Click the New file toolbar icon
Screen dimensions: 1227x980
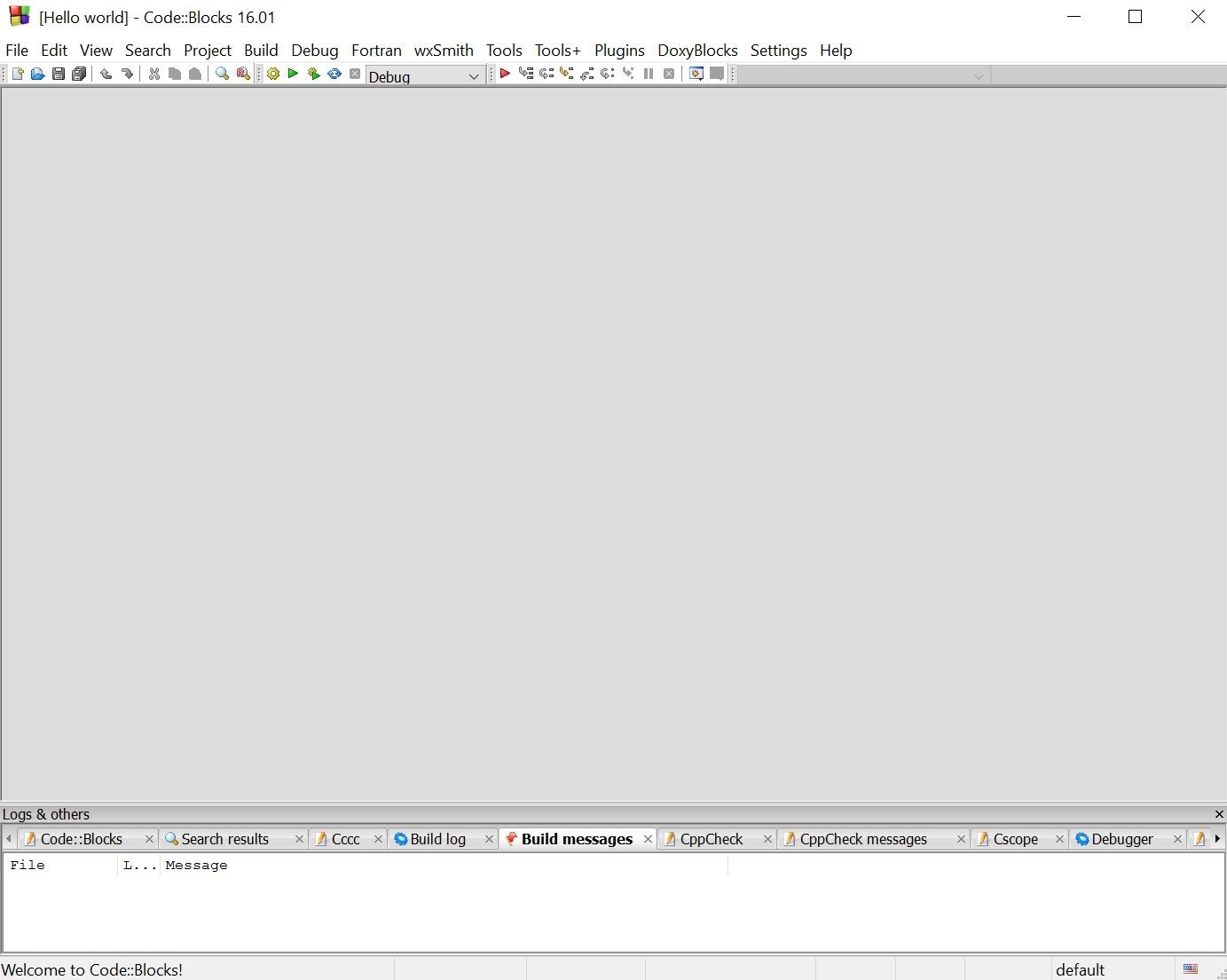pos(17,74)
